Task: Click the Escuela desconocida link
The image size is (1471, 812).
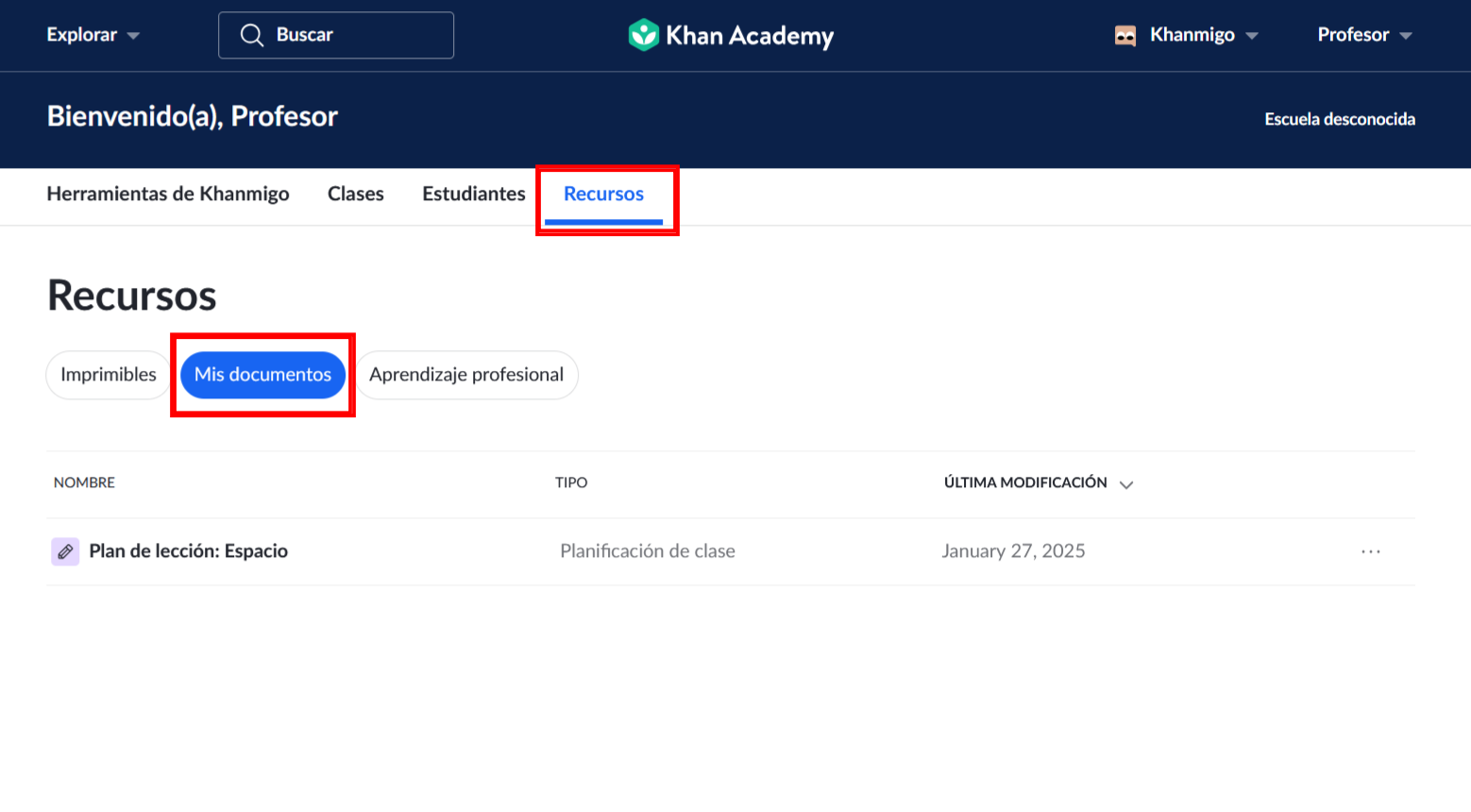Action: click(1340, 119)
